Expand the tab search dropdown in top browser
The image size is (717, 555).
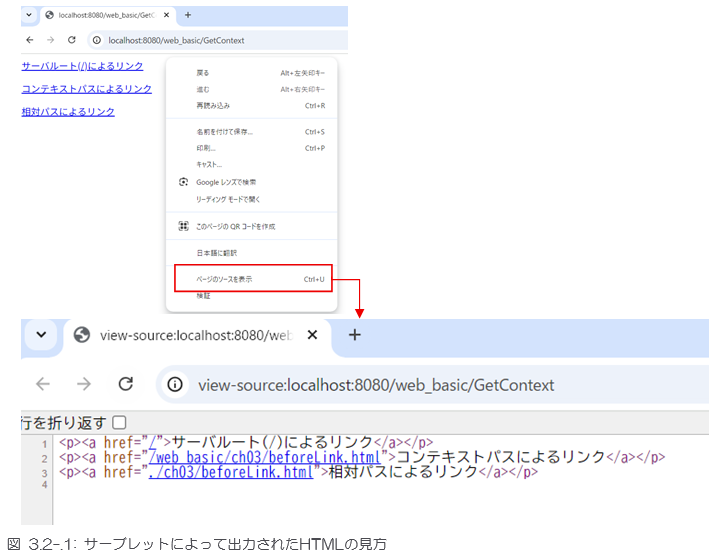[28, 15]
